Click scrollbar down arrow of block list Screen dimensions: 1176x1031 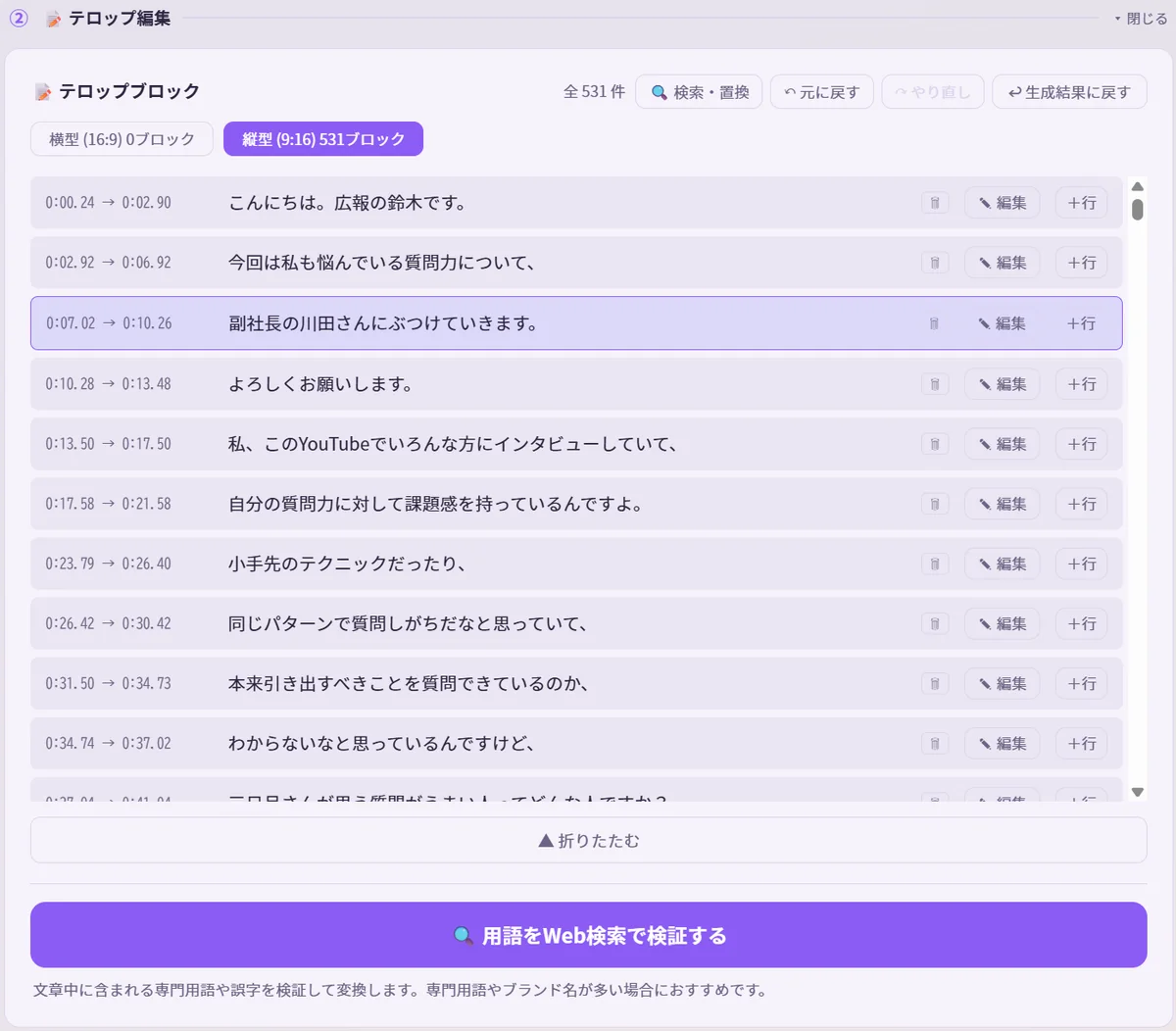pyautogui.click(x=1137, y=792)
